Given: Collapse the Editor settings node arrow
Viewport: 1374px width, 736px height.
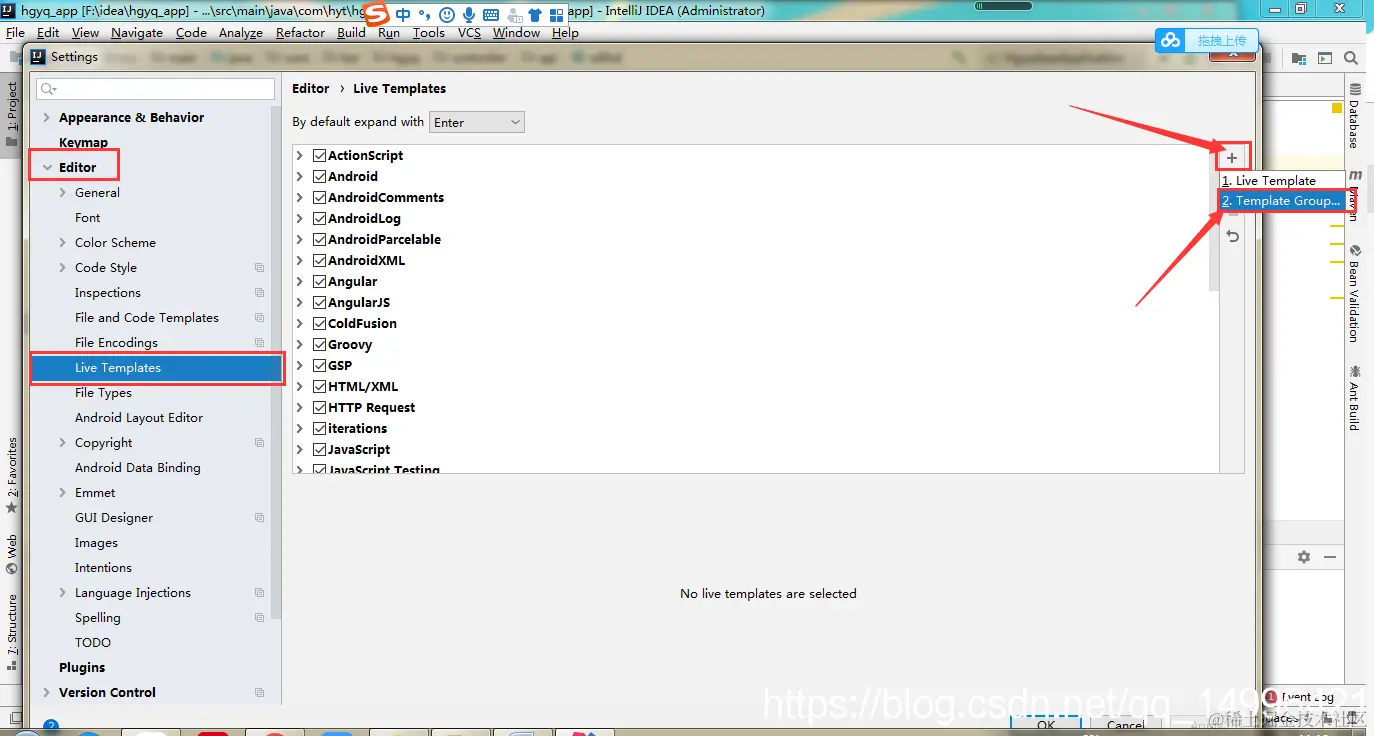Looking at the screenshot, I should coord(46,167).
